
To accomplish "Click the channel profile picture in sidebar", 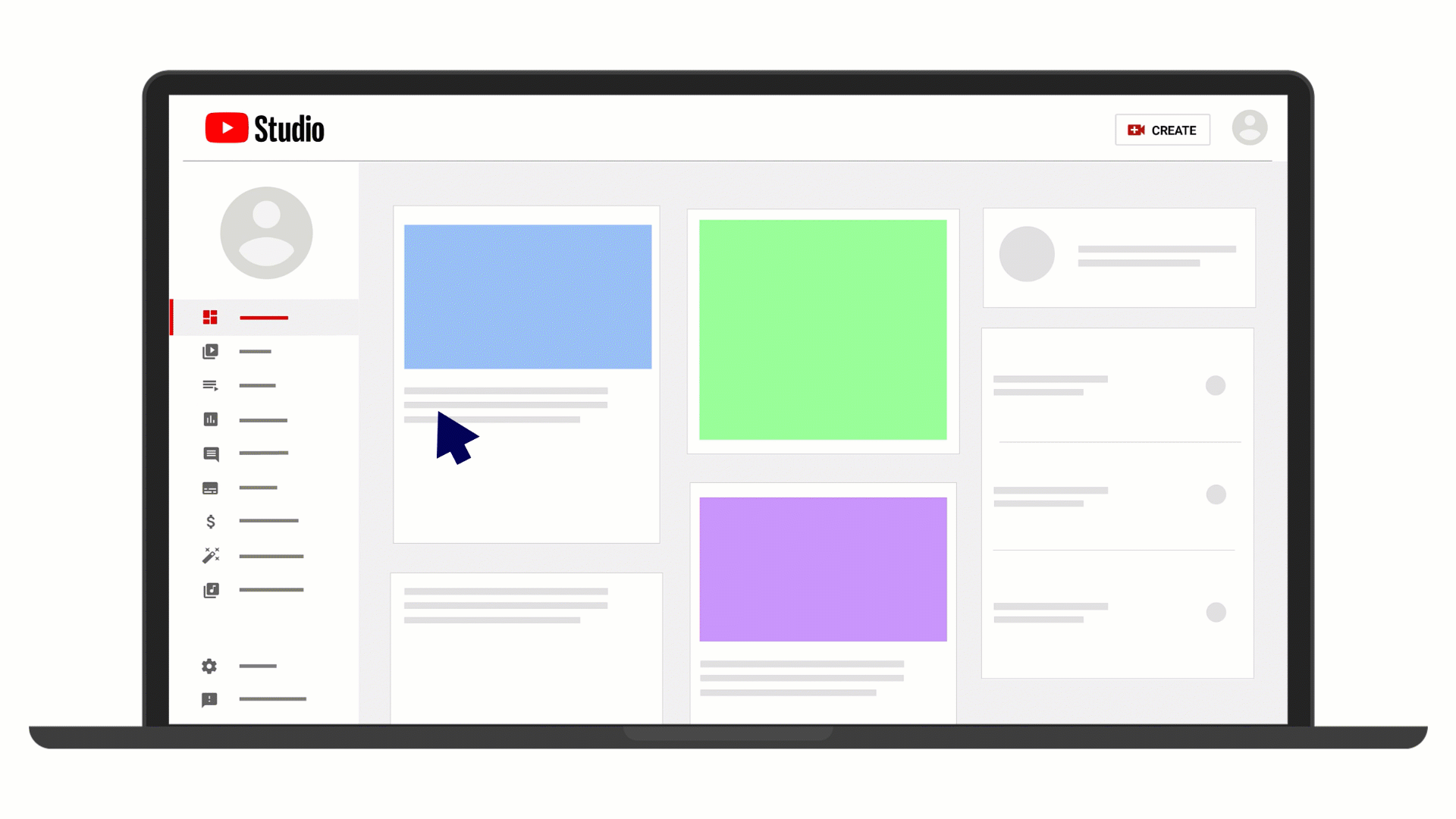I will point(265,231).
